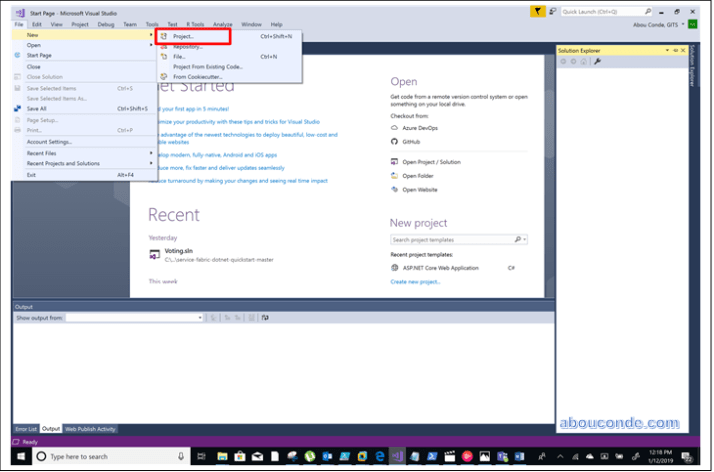Click the Search project templates field
This screenshot has height=472, width=714.
453,240
